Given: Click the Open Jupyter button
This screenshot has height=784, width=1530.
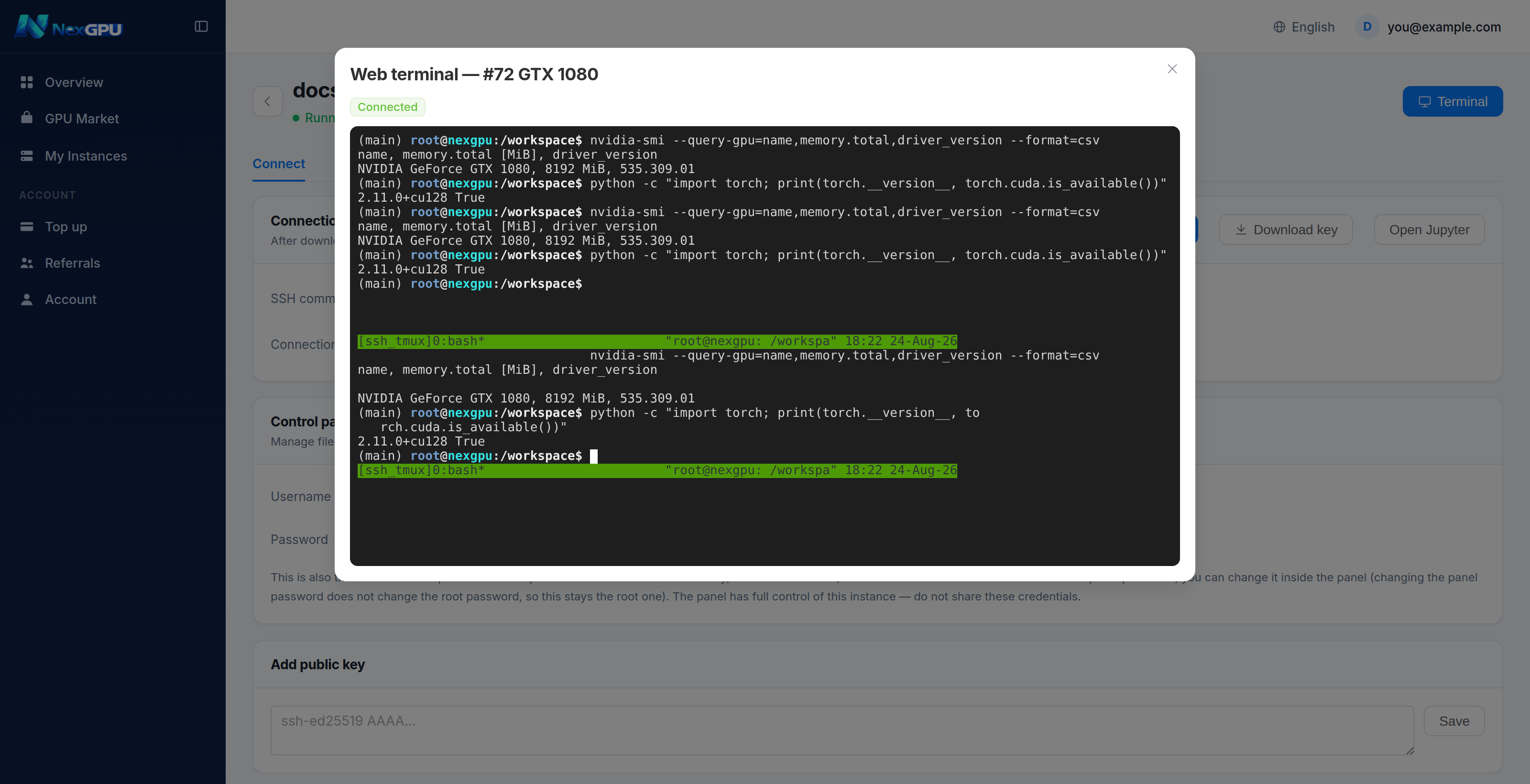Looking at the screenshot, I should pyautogui.click(x=1429, y=230).
